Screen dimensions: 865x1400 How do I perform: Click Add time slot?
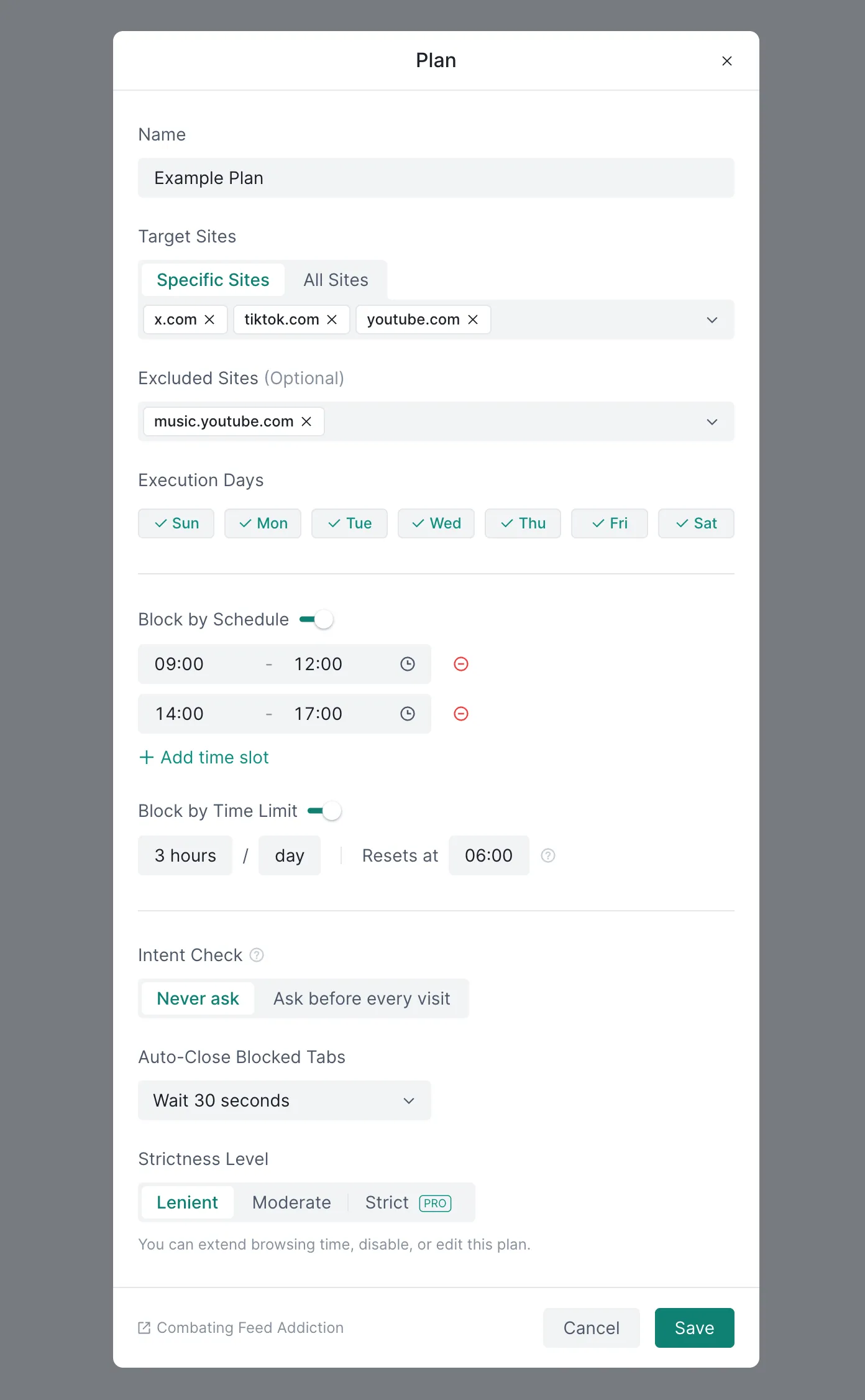(x=204, y=757)
